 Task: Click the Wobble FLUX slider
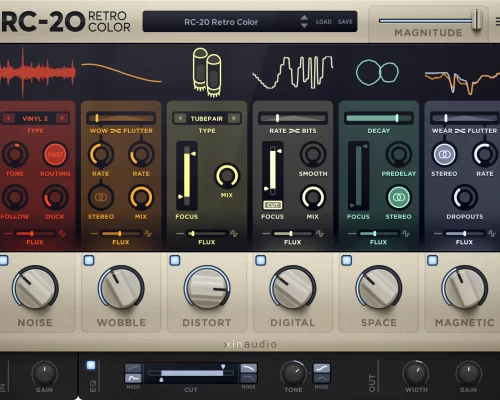[121, 233]
